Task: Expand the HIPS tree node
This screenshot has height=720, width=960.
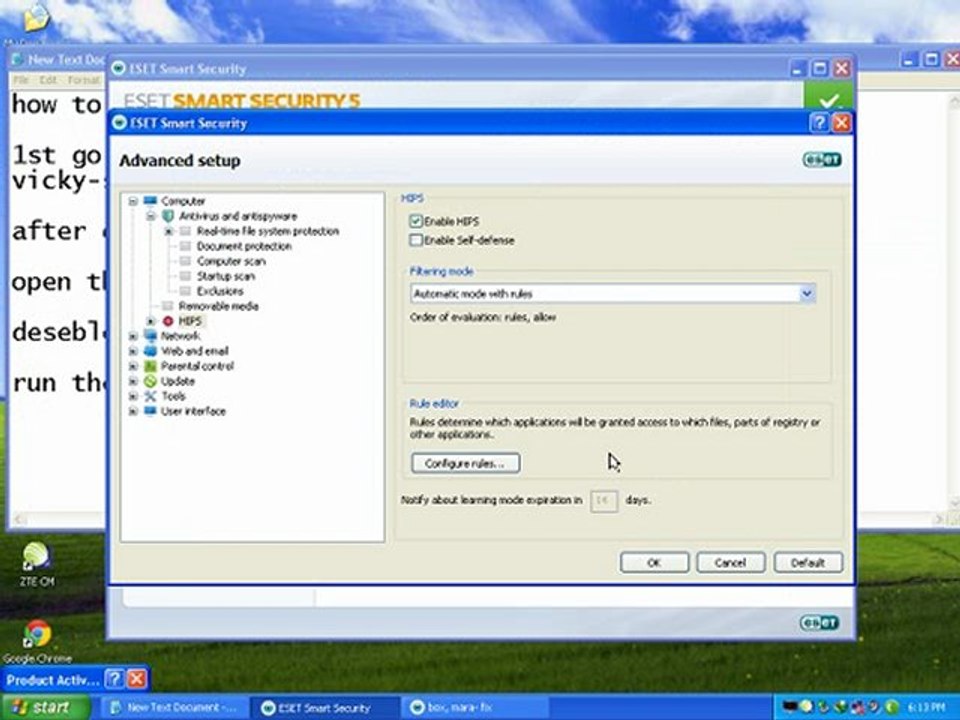Action: coord(151,321)
